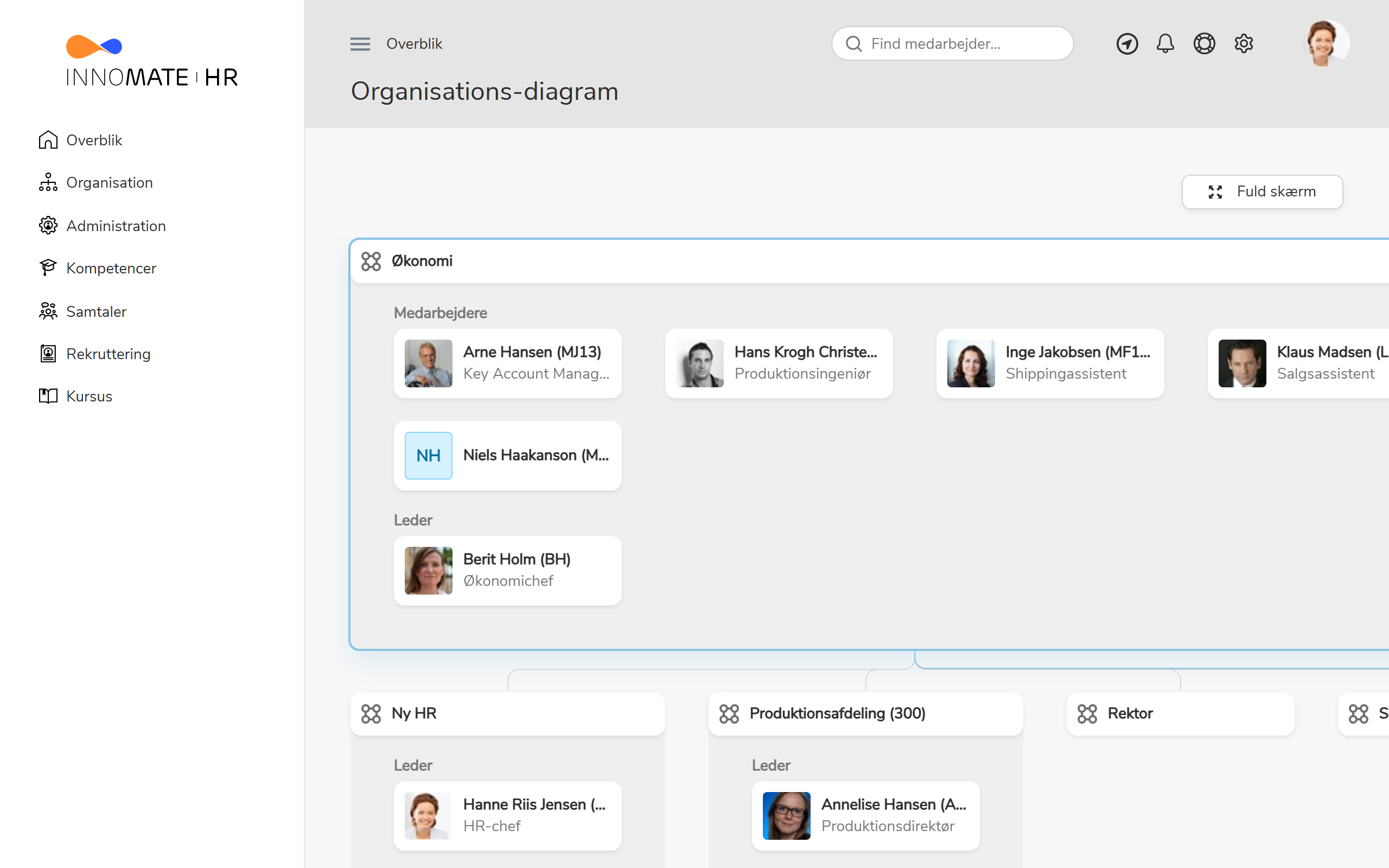
Task: Click Inge Jakobsen's photo thumbnail
Action: (971, 363)
